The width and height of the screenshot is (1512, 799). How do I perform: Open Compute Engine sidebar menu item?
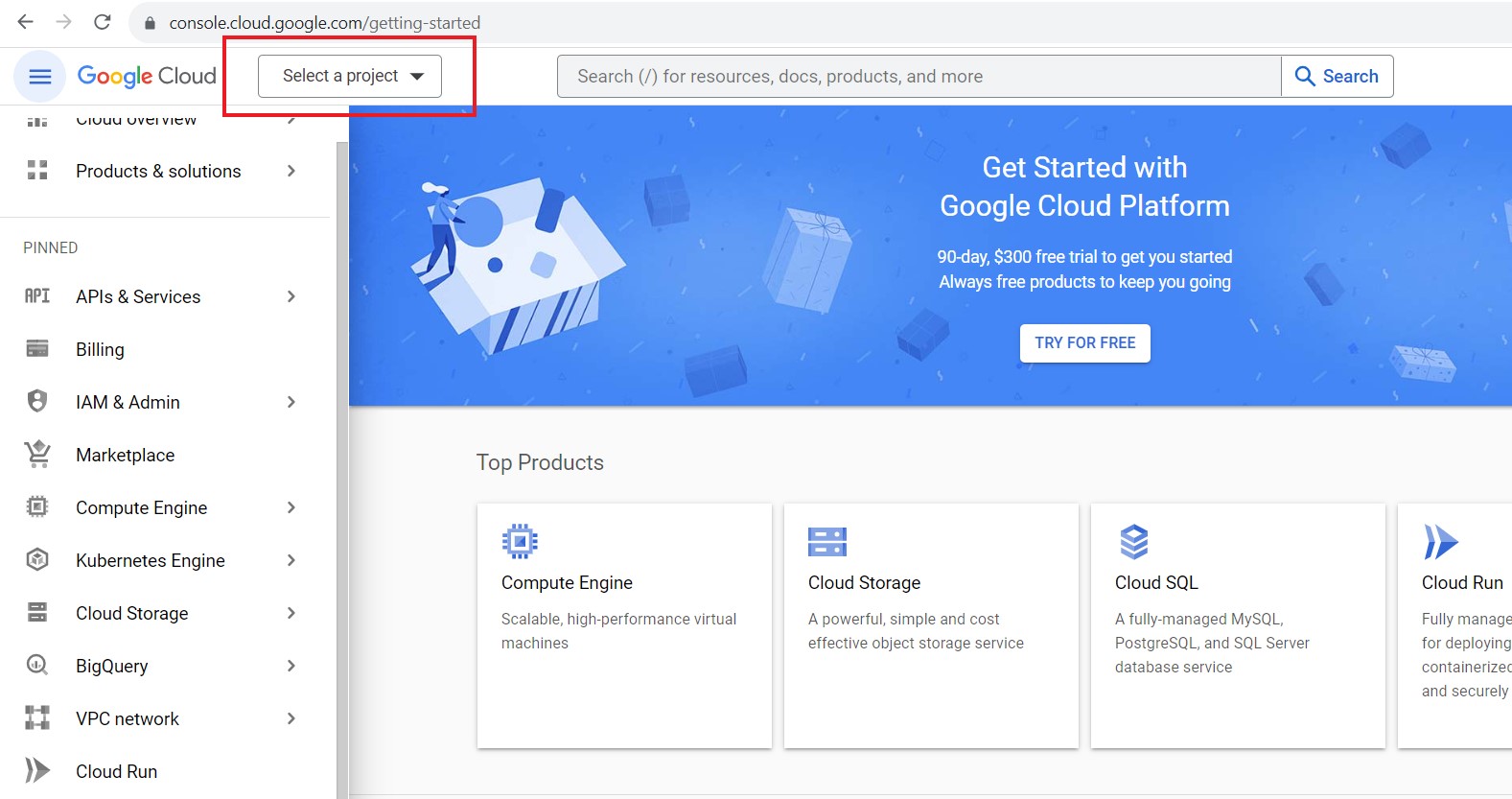(141, 507)
